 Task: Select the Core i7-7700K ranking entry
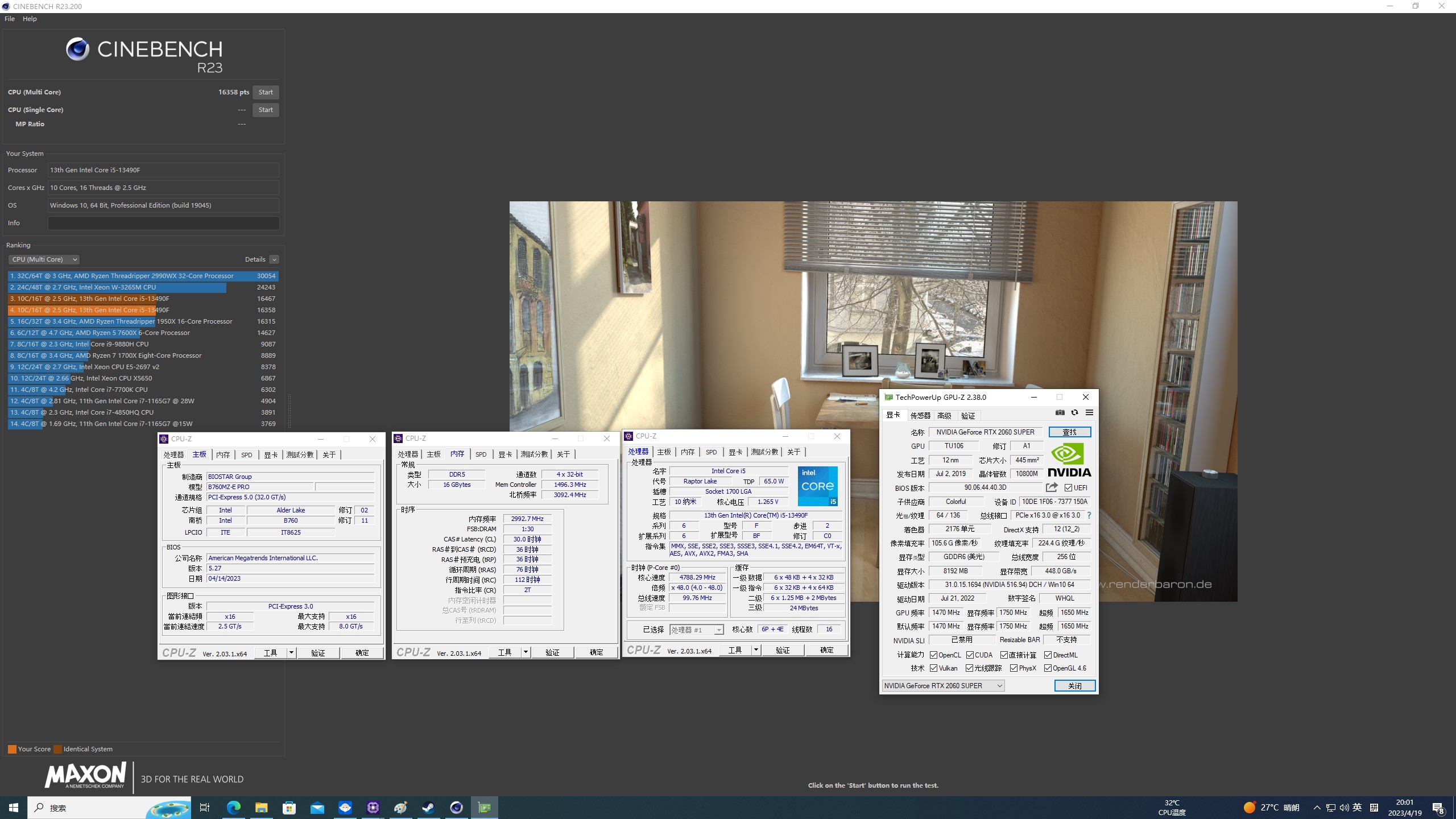(143, 390)
